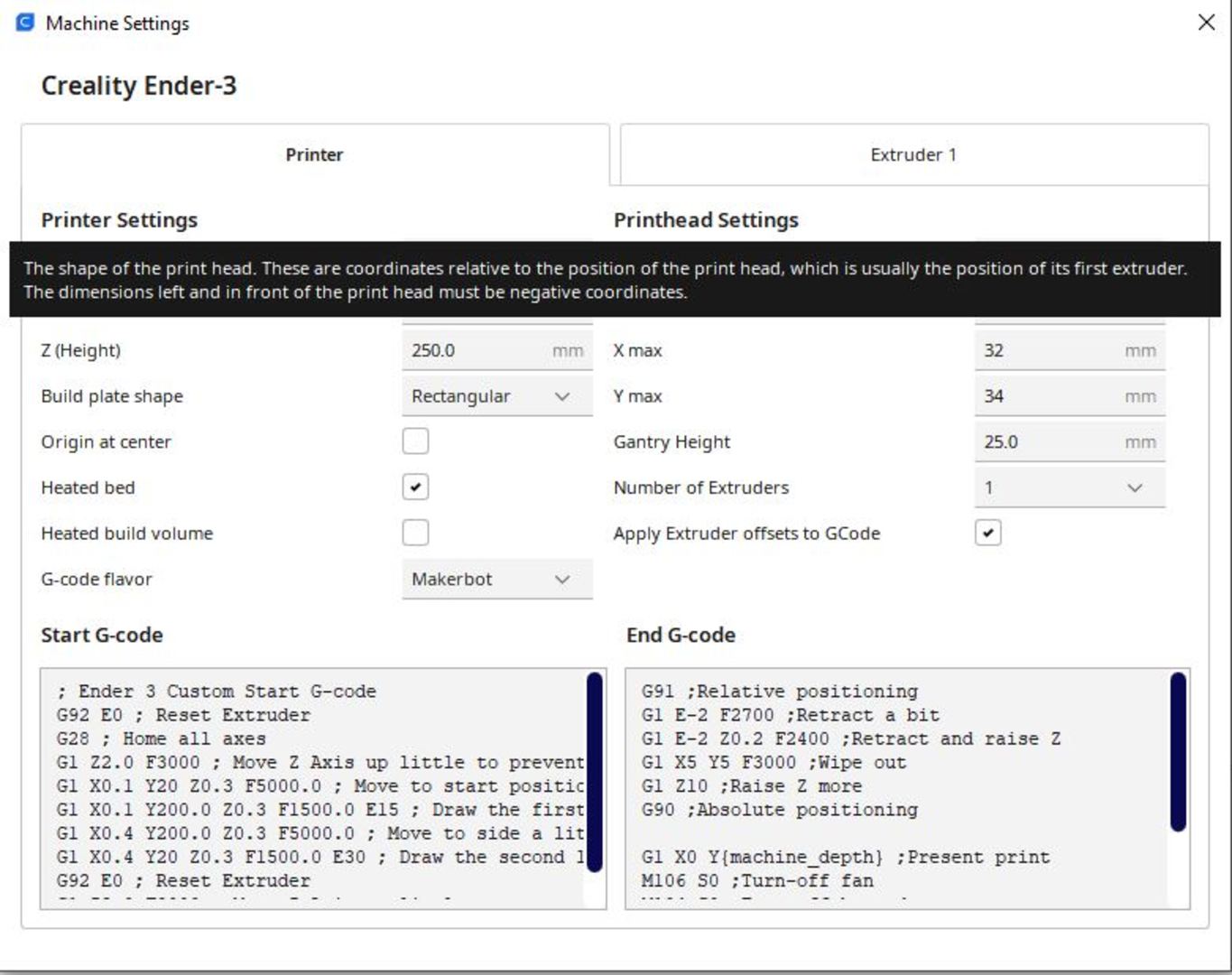Click 'G1 Z10 ;Raise Z more' line

(x=752, y=786)
